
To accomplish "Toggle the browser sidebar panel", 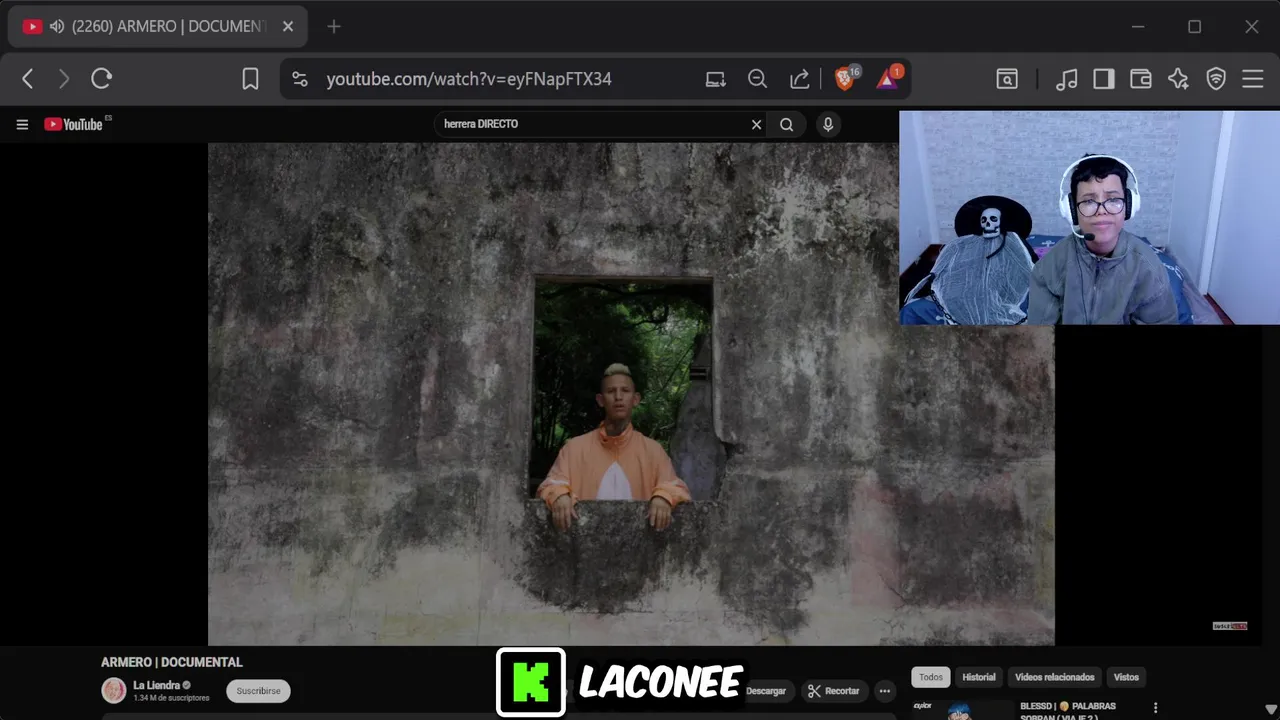I will (1104, 79).
